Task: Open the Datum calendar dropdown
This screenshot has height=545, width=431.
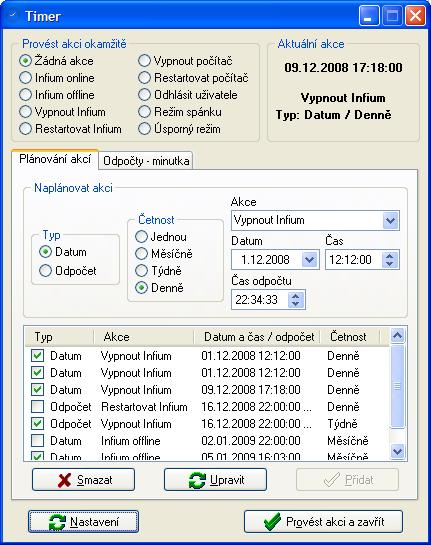Action: click(309, 260)
